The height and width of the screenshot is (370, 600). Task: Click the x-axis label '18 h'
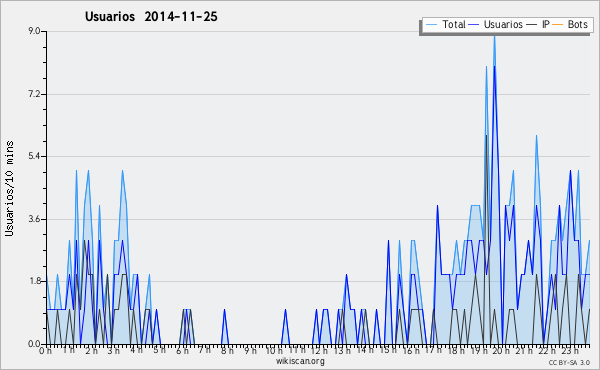[456, 350]
